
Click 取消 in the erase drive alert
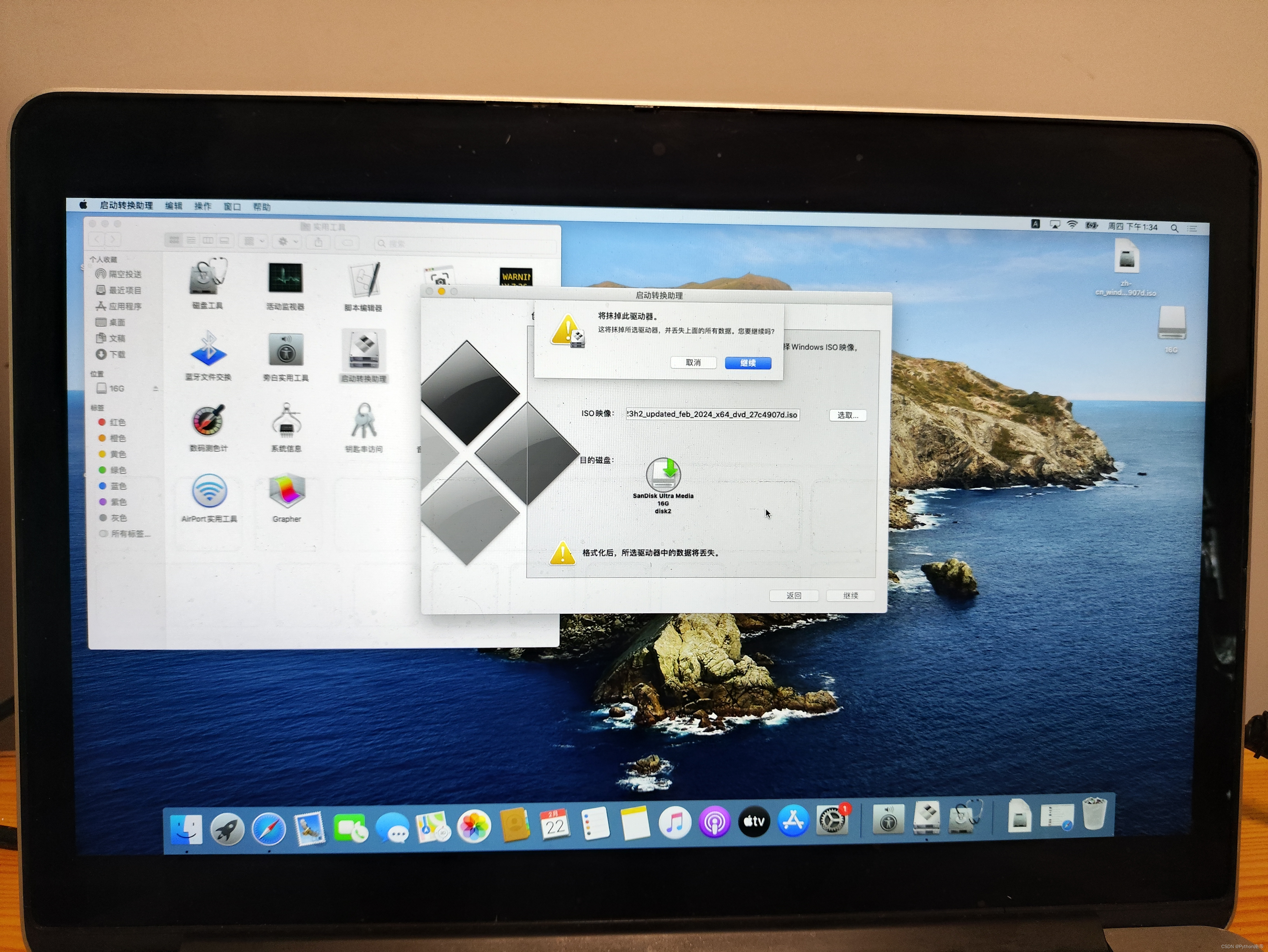pyautogui.click(x=693, y=362)
